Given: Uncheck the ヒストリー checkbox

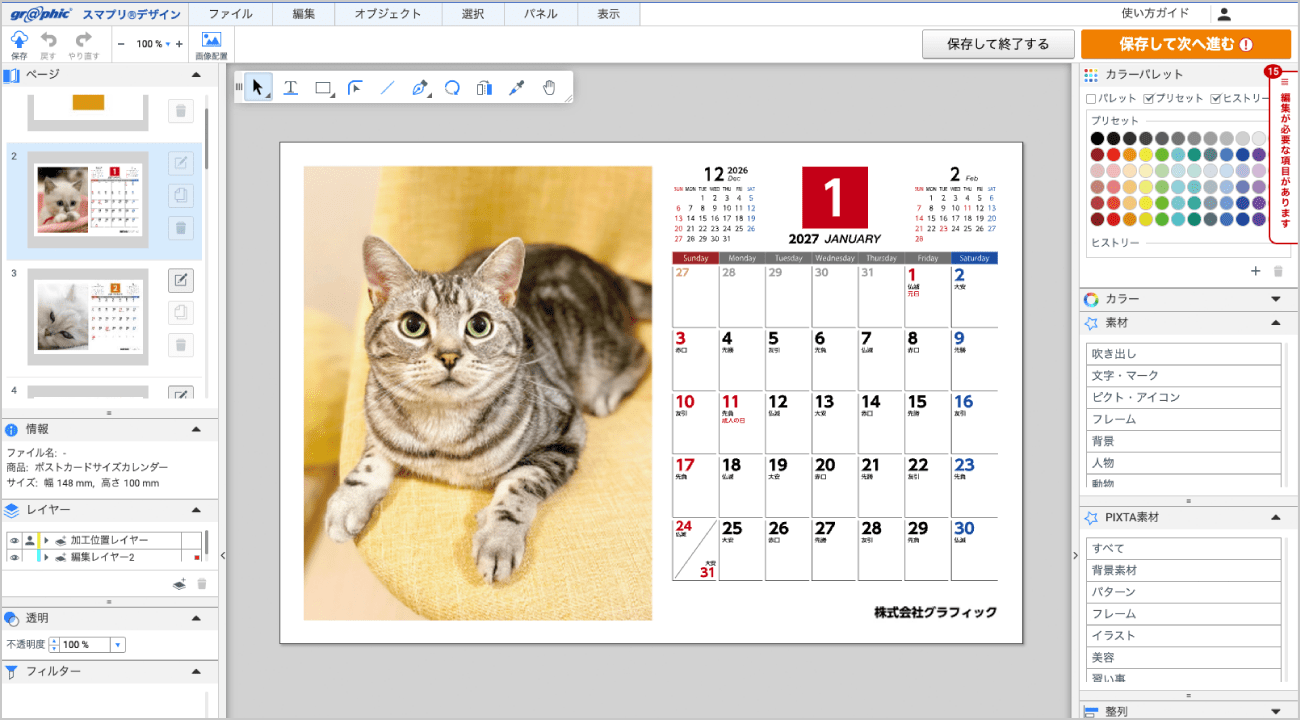Looking at the screenshot, I should [1216, 99].
